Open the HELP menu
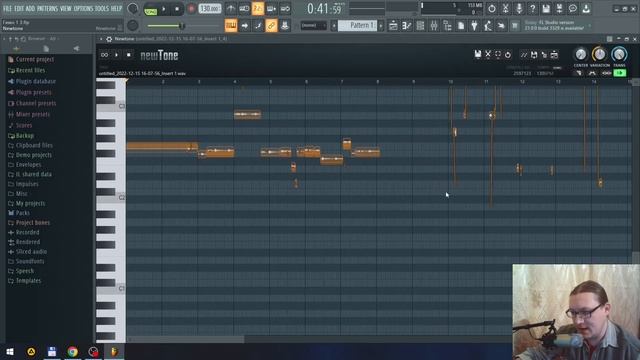This screenshot has width=640, height=360. (116, 8)
